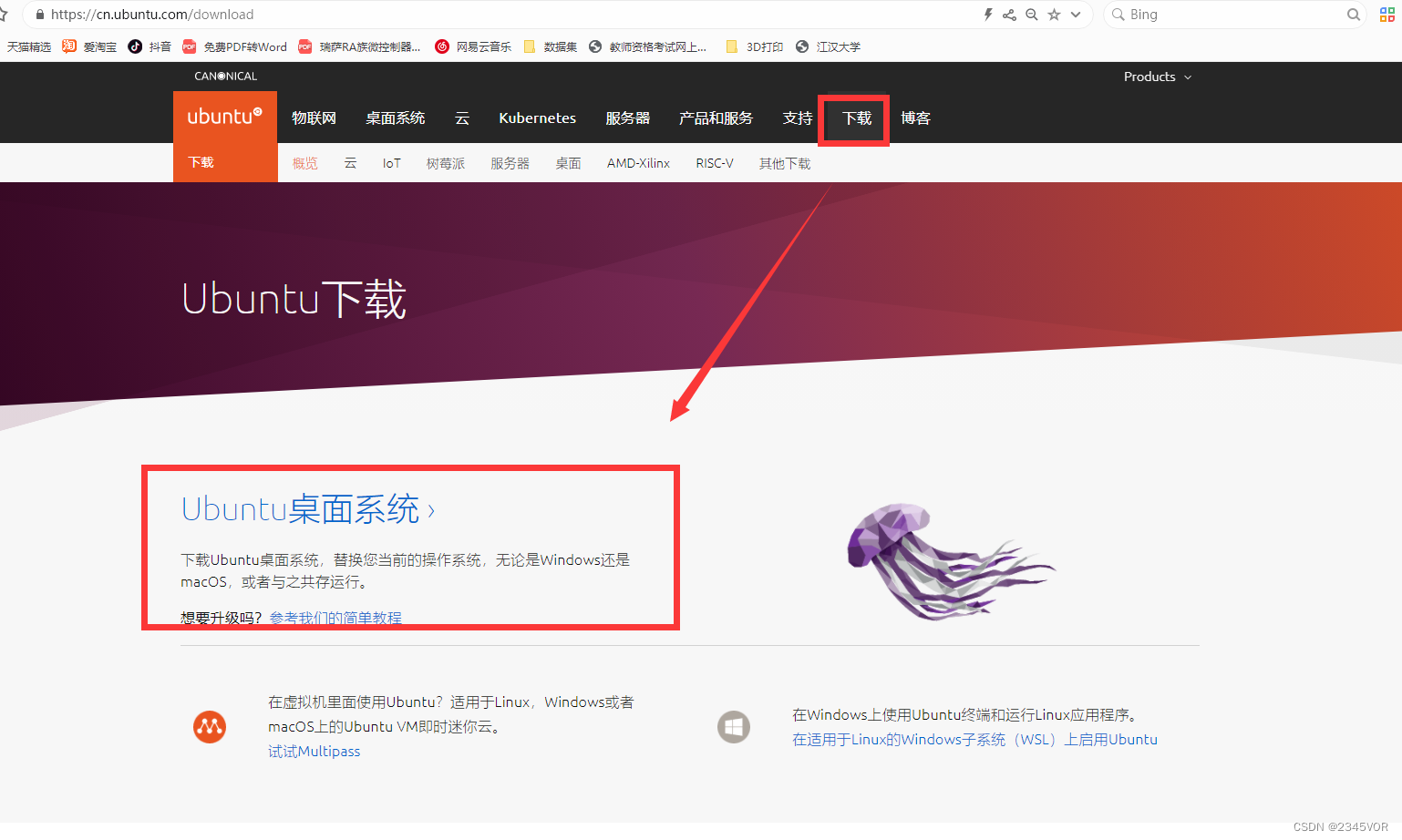Click the Ubuntu下载 page title

[294, 299]
